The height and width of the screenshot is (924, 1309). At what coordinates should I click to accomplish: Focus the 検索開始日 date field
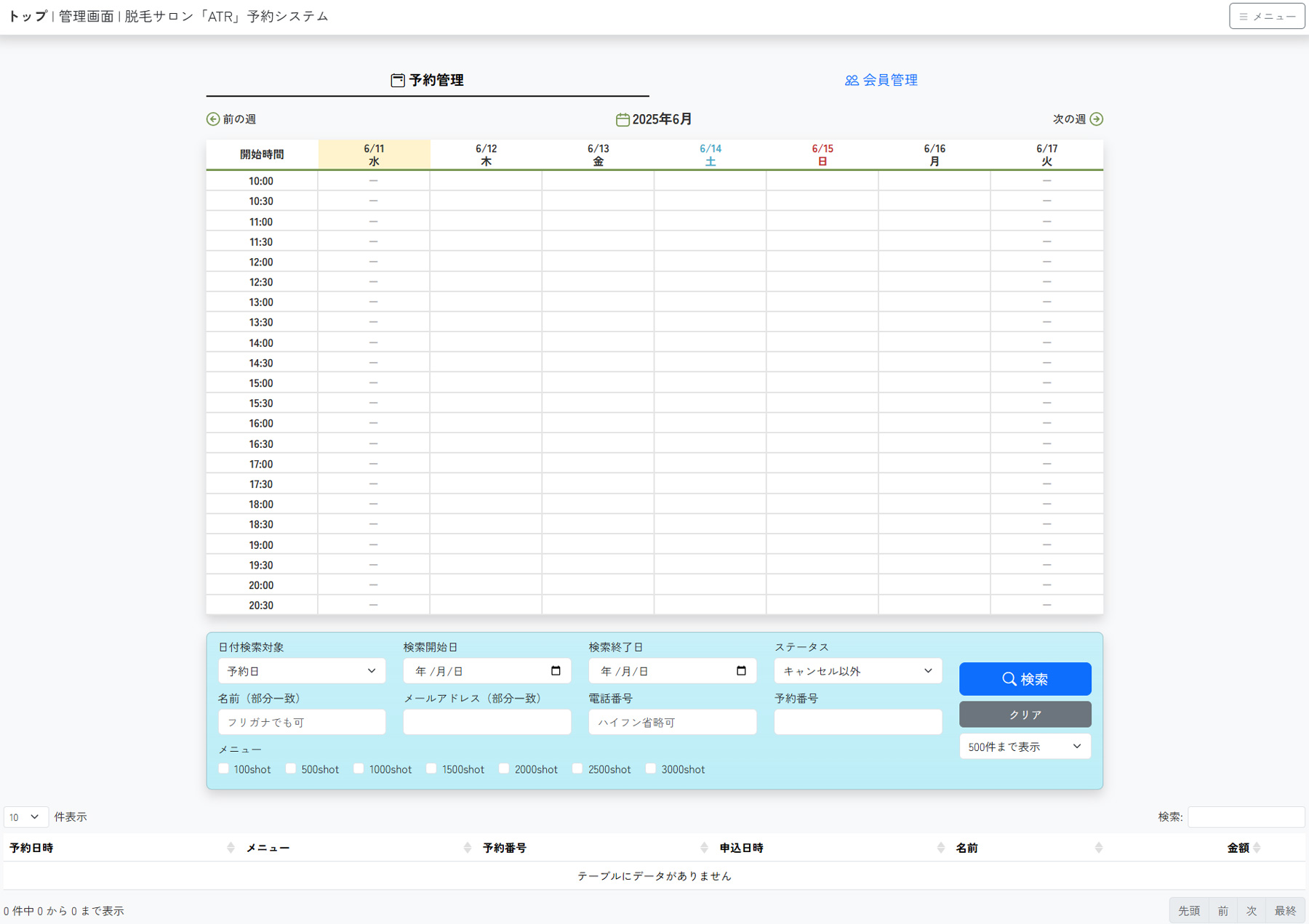[487, 671]
